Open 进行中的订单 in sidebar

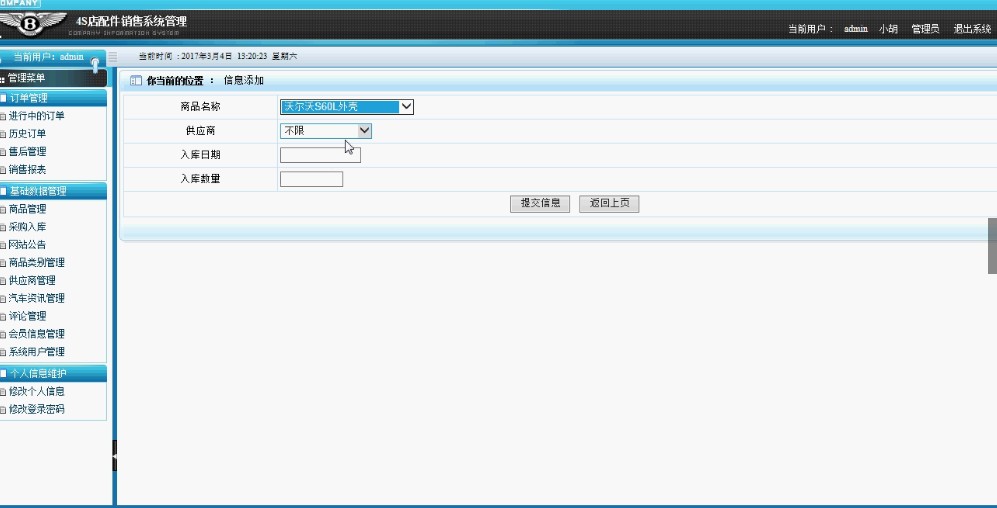[36, 116]
